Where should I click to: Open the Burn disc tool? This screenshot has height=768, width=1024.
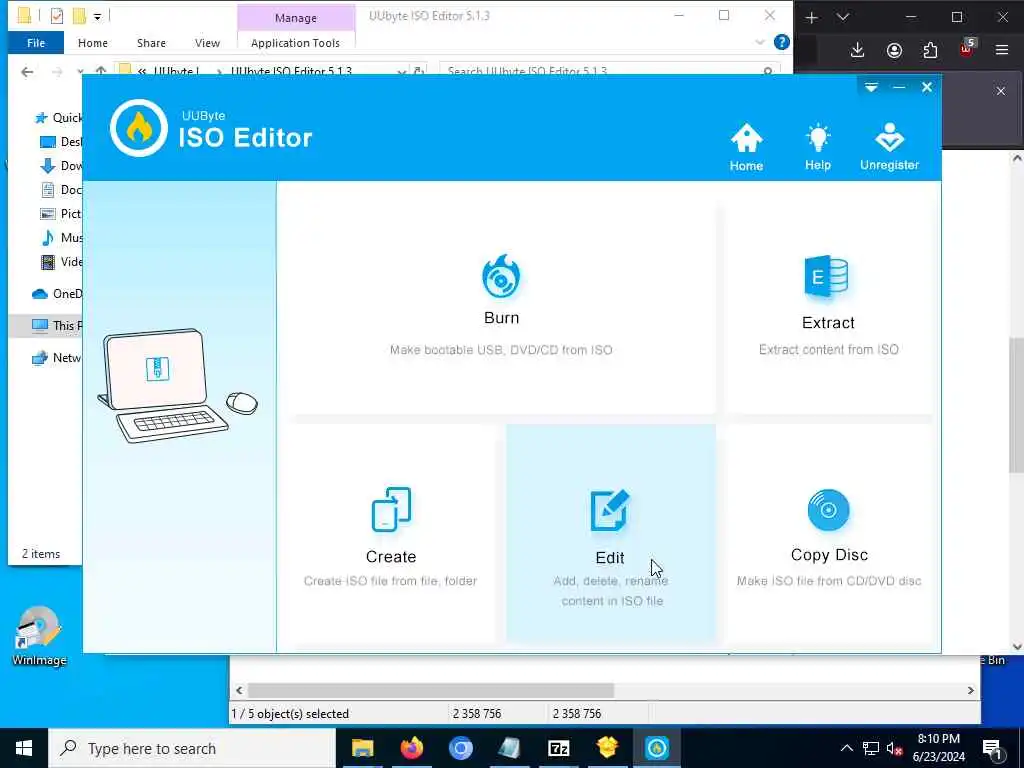point(502,306)
